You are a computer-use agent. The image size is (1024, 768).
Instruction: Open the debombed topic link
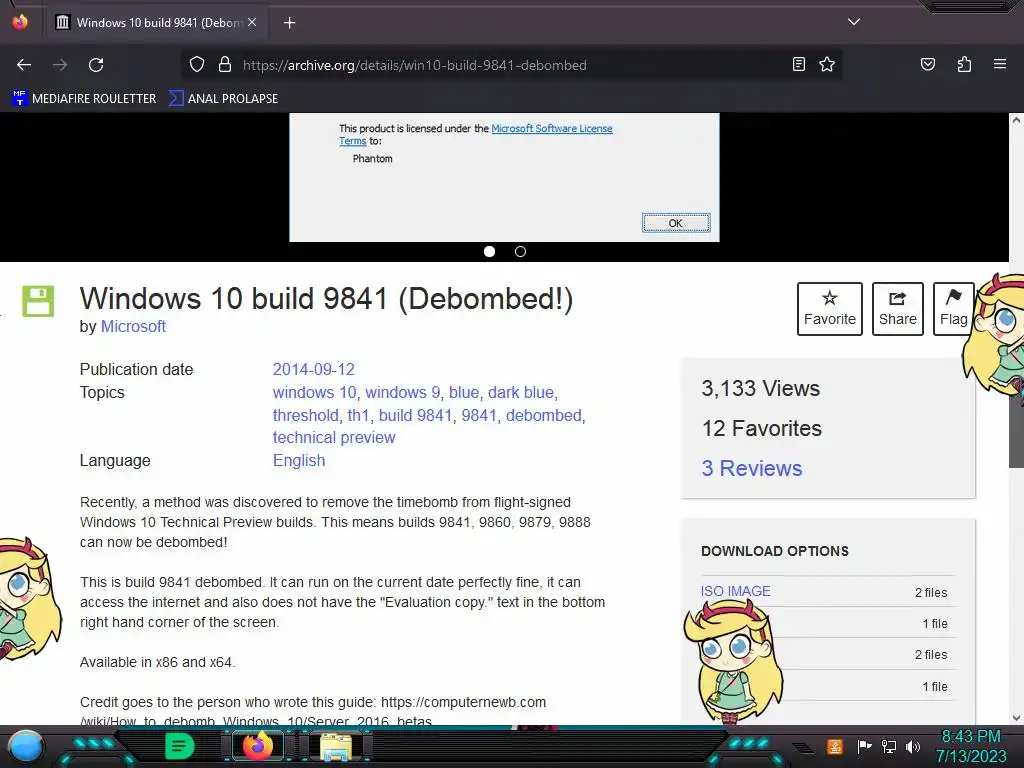(x=543, y=415)
